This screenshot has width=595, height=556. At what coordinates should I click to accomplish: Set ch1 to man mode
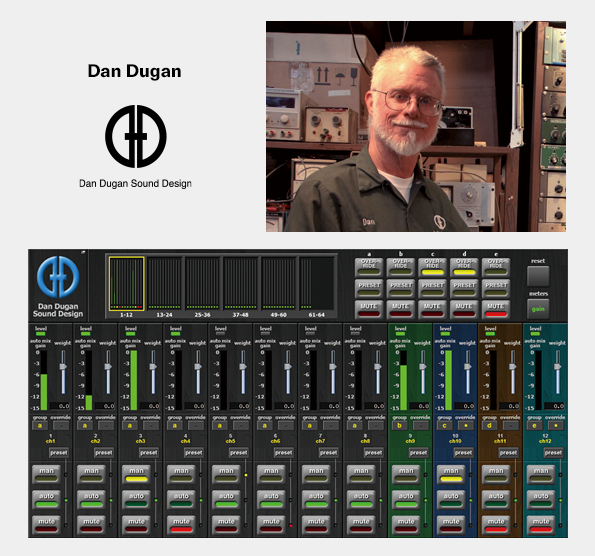(47, 474)
